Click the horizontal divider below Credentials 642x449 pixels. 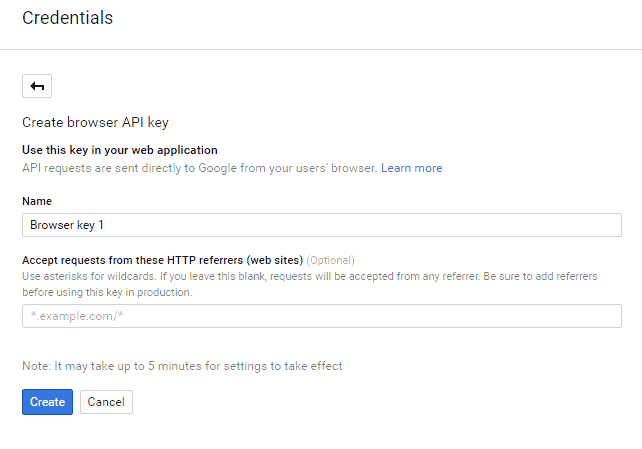[x=321, y=50]
